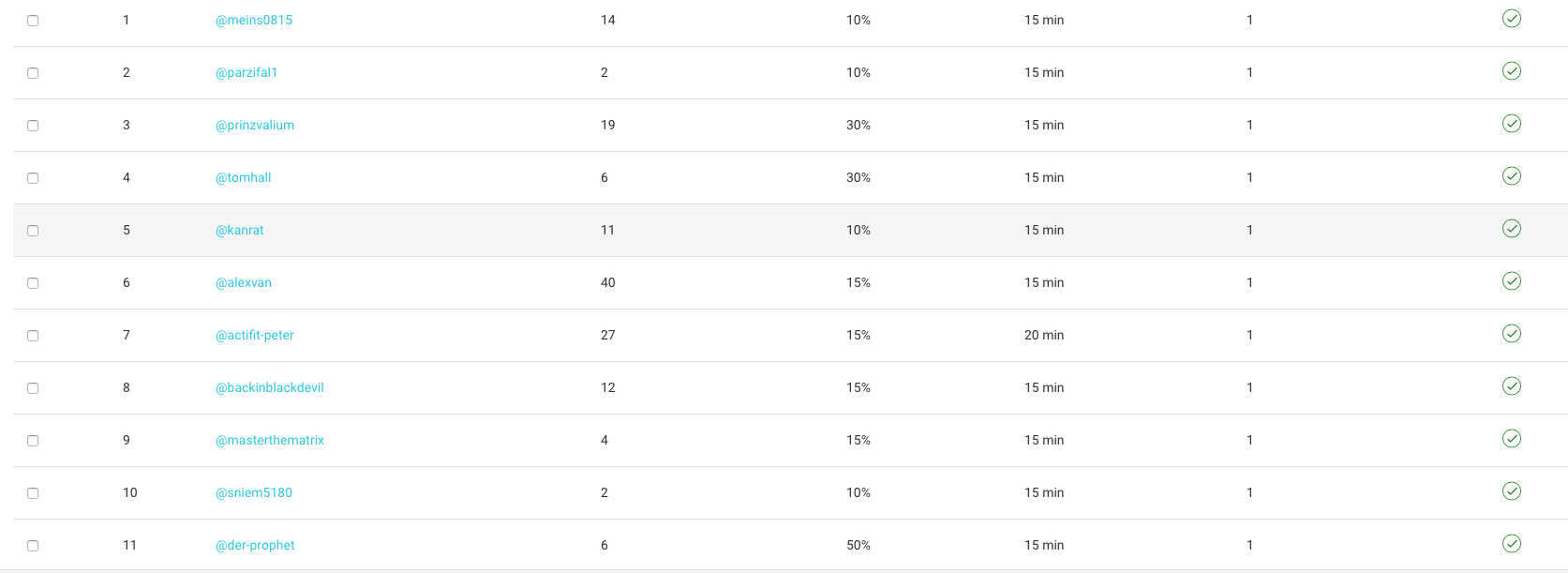Screen dimensions: 1568x573
Task: Open @meins0815 profile link
Action: [x=254, y=20]
